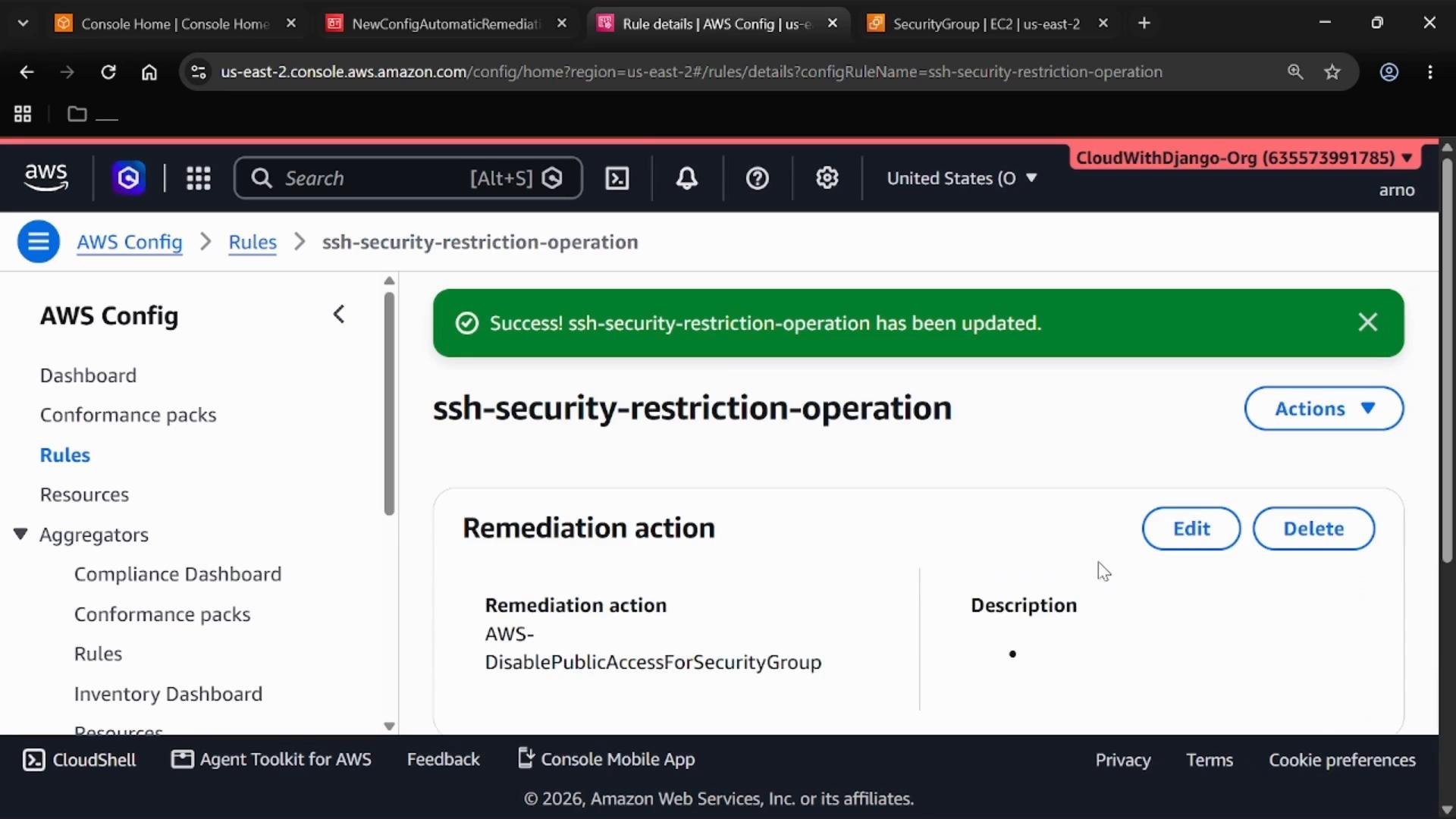Open the browser apps grid shortcut
Screen dimensions: 1456x819
click(23, 114)
